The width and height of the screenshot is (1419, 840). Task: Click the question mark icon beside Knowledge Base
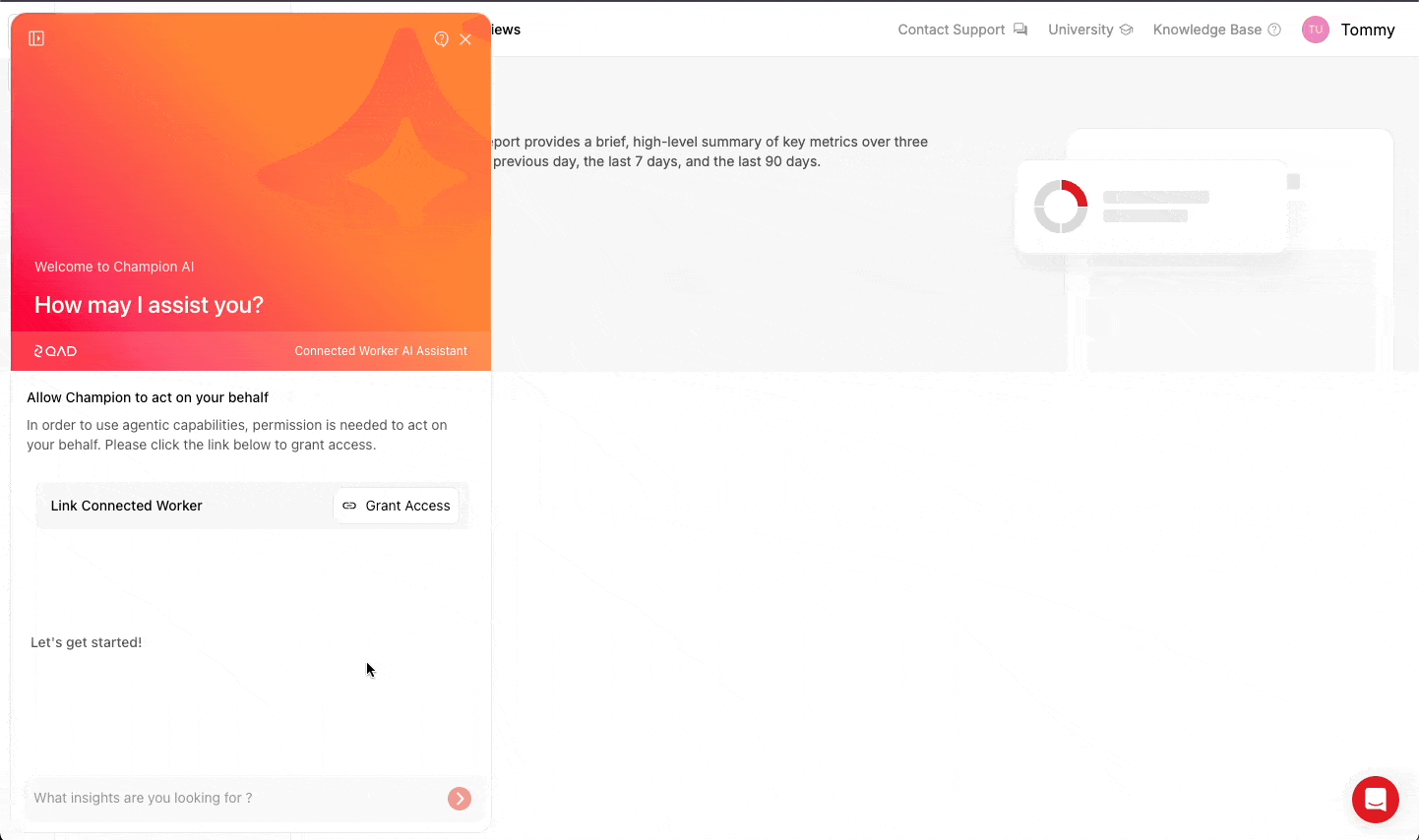coord(1276,30)
